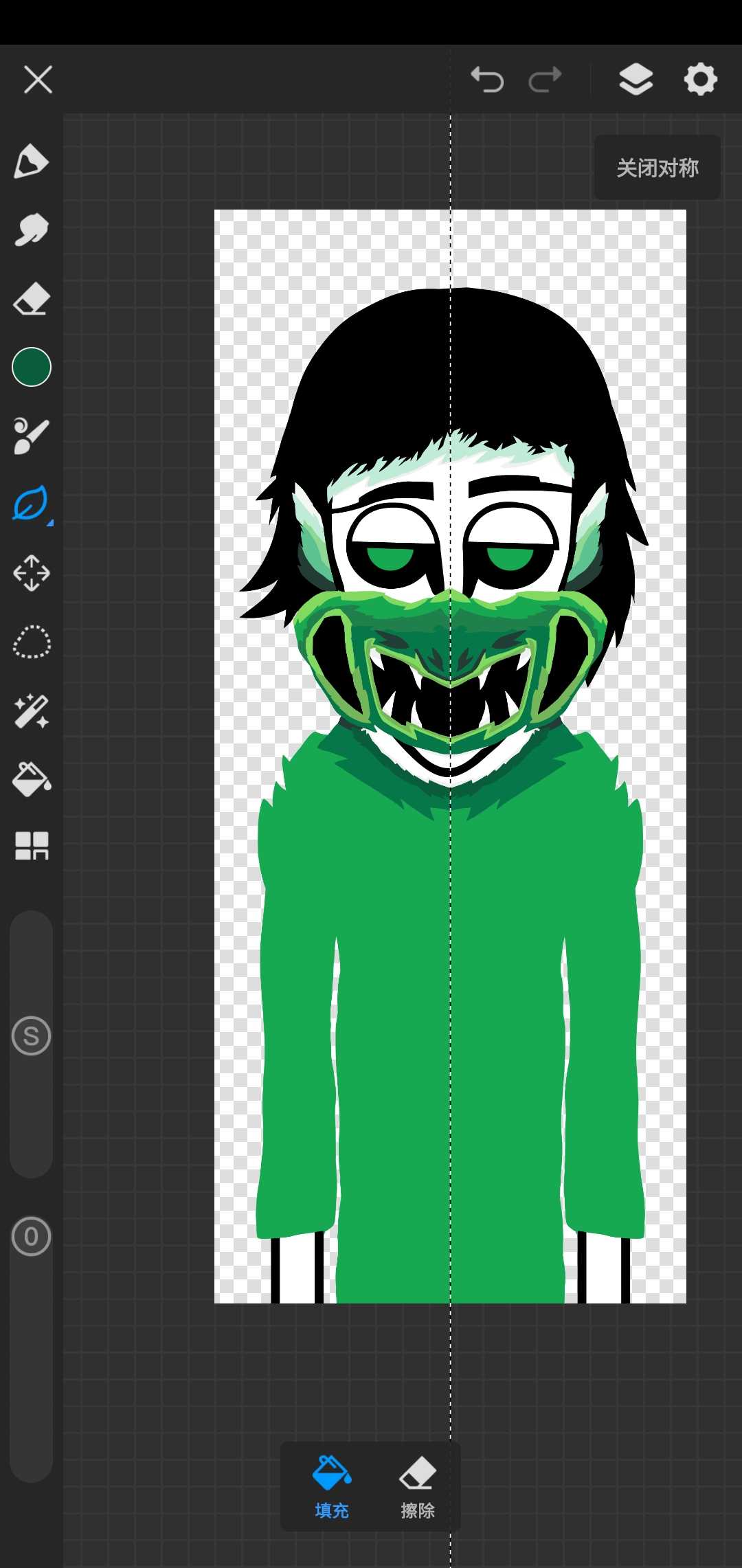Screen dimensions: 742x1568
Task: Choose the 填充 fill mode
Action: (x=332, y=1488)
